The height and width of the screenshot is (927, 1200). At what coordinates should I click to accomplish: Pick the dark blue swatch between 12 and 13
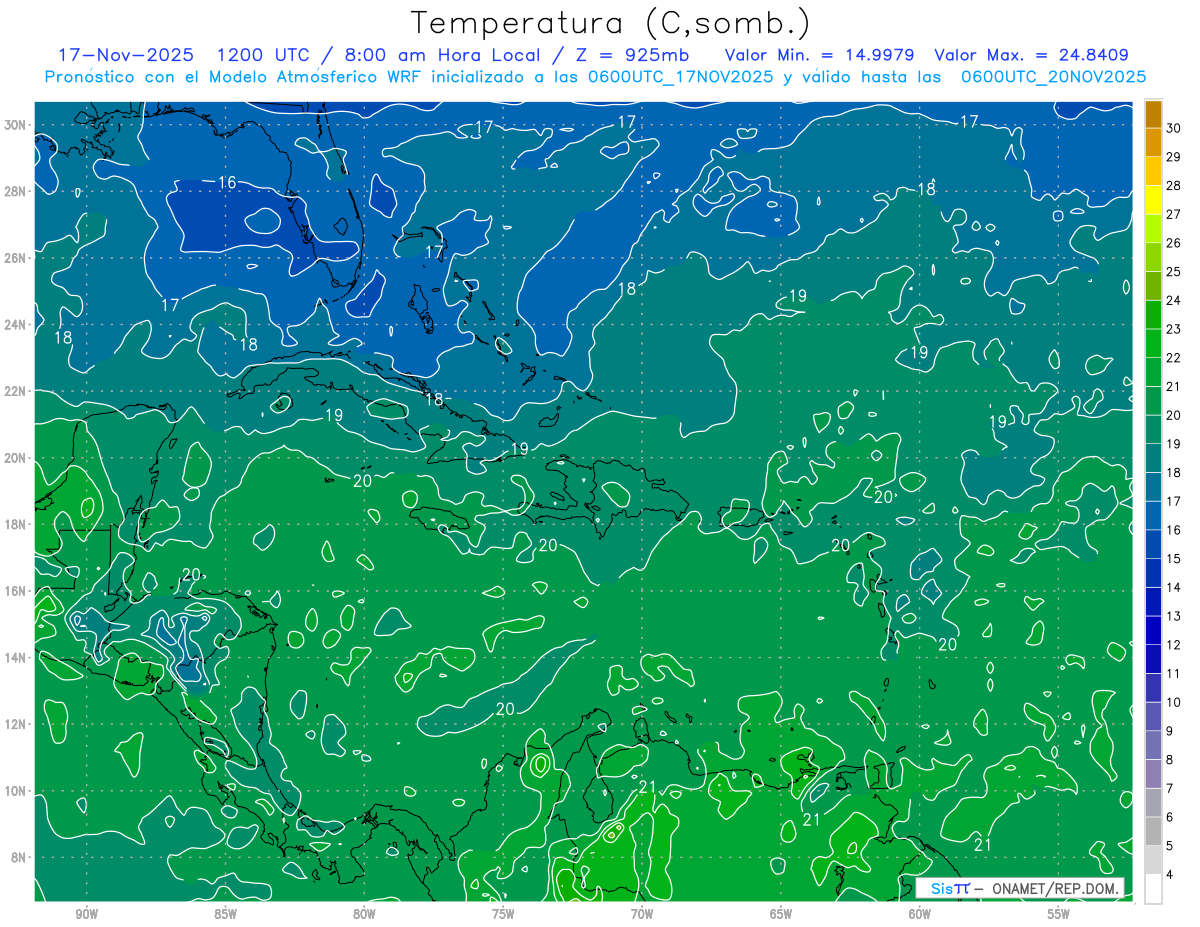click(1153, 631)
